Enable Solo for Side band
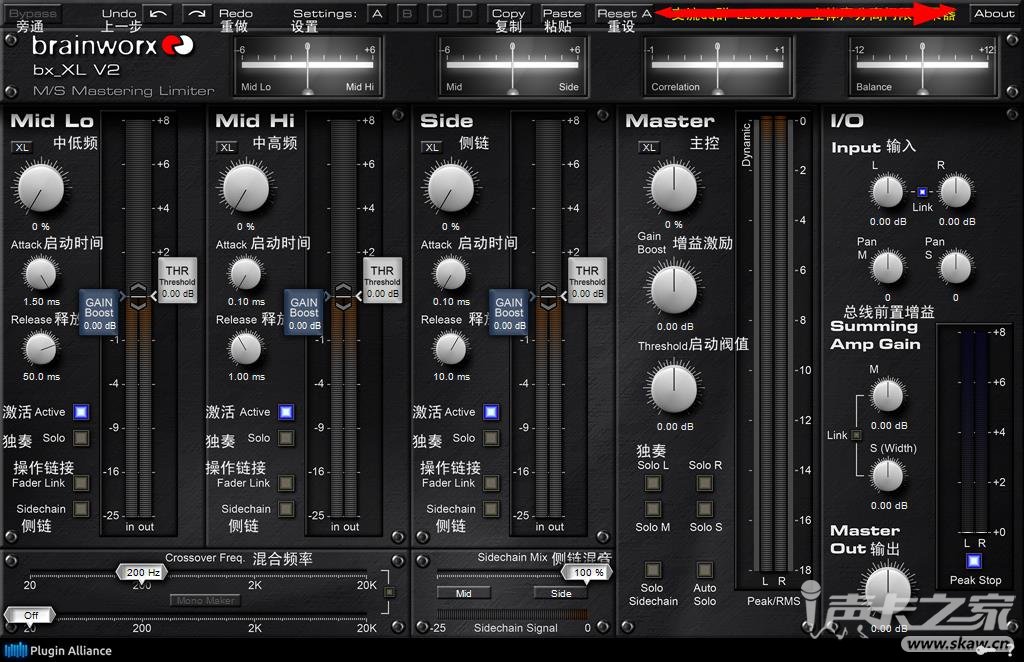 491,438
